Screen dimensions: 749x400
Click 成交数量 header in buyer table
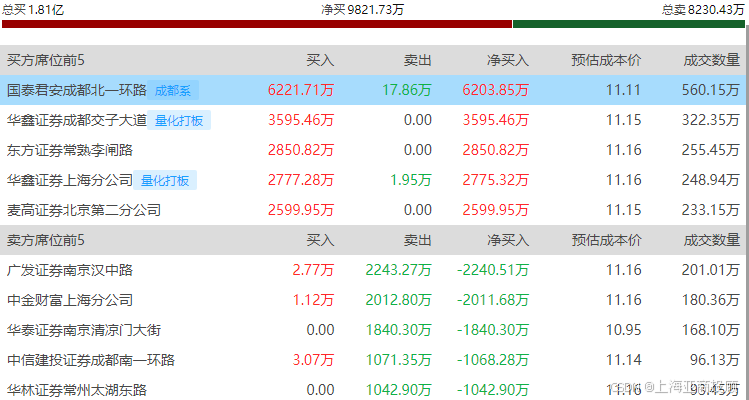(x=711, y=60)
